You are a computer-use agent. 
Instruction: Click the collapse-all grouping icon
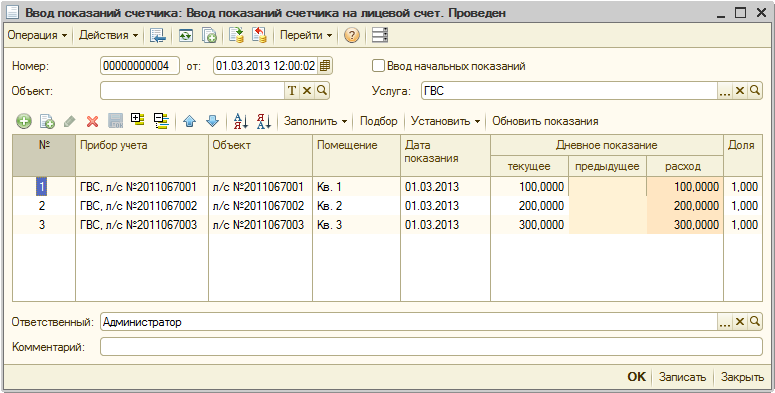161,121
